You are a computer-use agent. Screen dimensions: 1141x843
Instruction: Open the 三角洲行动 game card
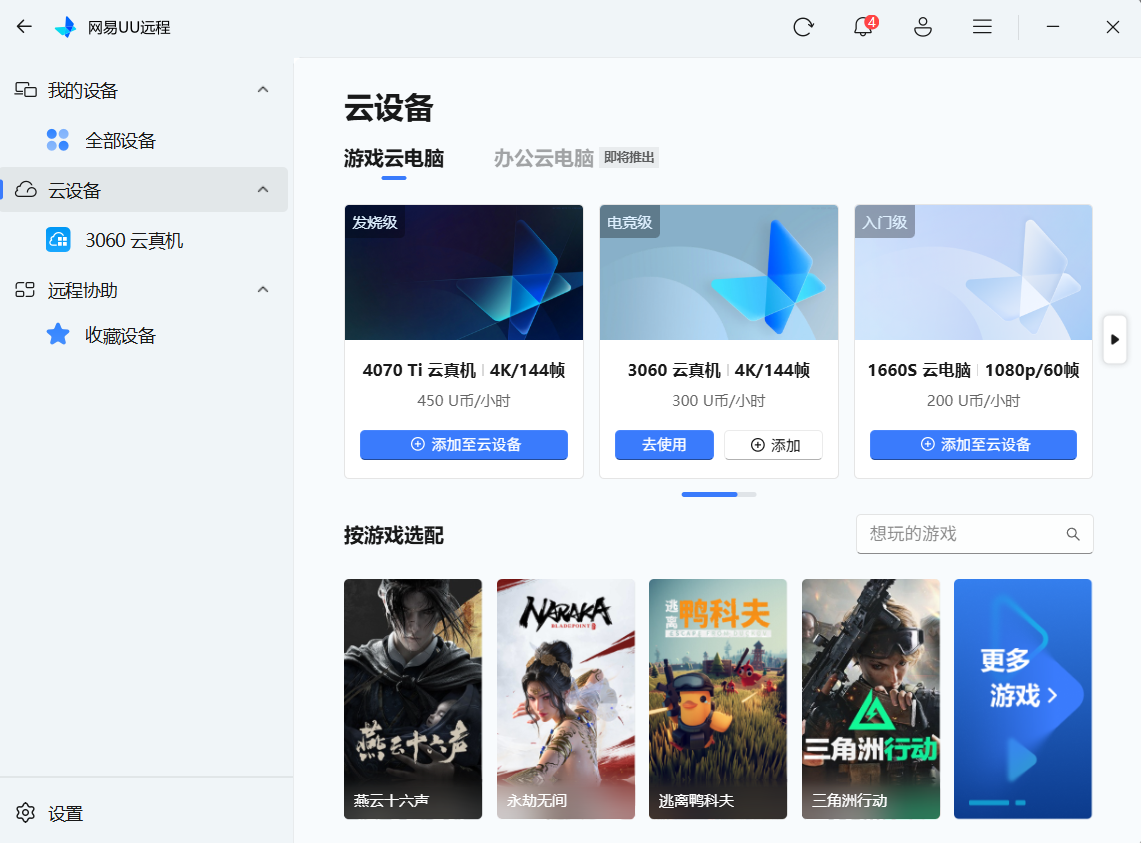point(870,699)
